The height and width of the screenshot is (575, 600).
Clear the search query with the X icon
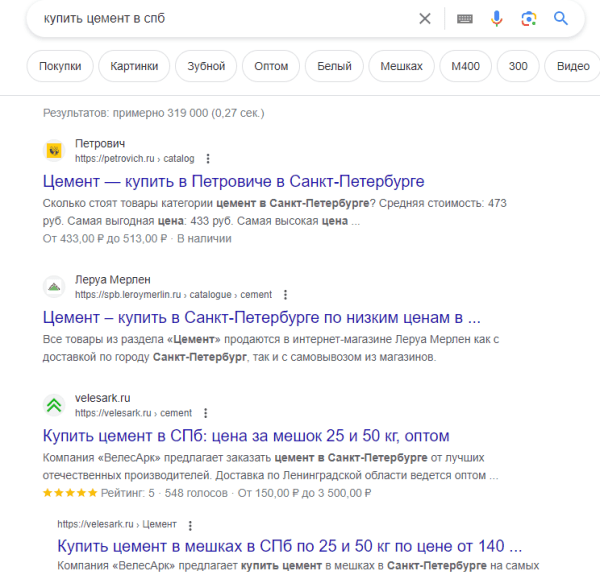425,18
